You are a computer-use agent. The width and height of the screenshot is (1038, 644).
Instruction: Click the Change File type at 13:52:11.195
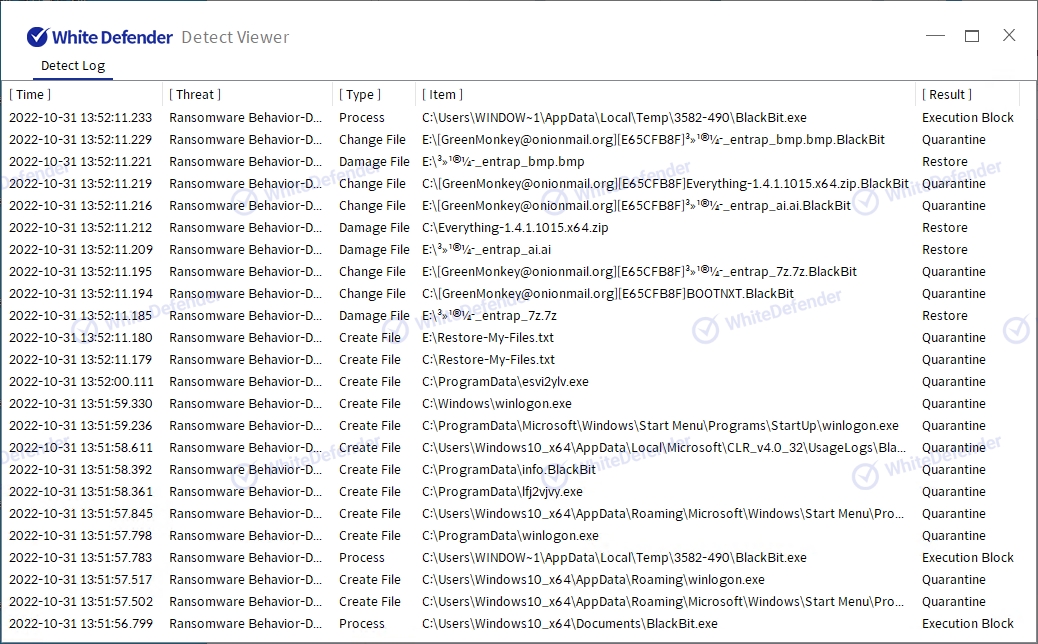(372, 271)
